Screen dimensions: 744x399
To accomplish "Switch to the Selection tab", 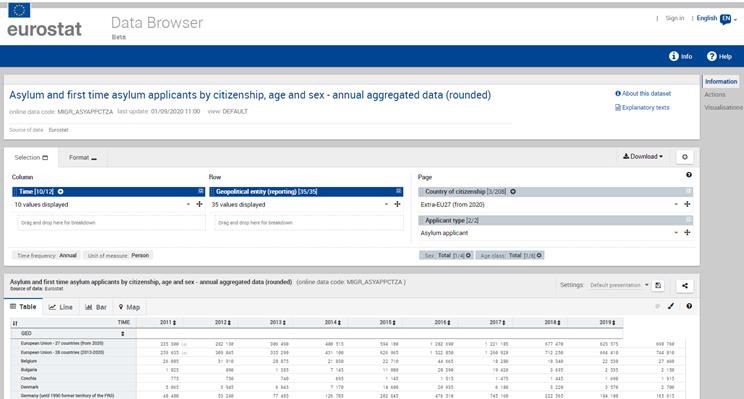I will tap(31, 158).
